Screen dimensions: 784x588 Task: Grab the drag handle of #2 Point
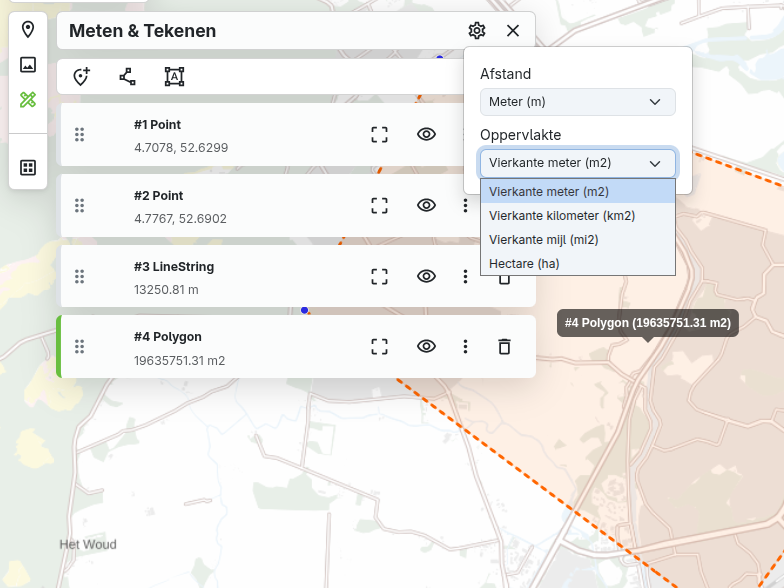[x=80, y=206]
